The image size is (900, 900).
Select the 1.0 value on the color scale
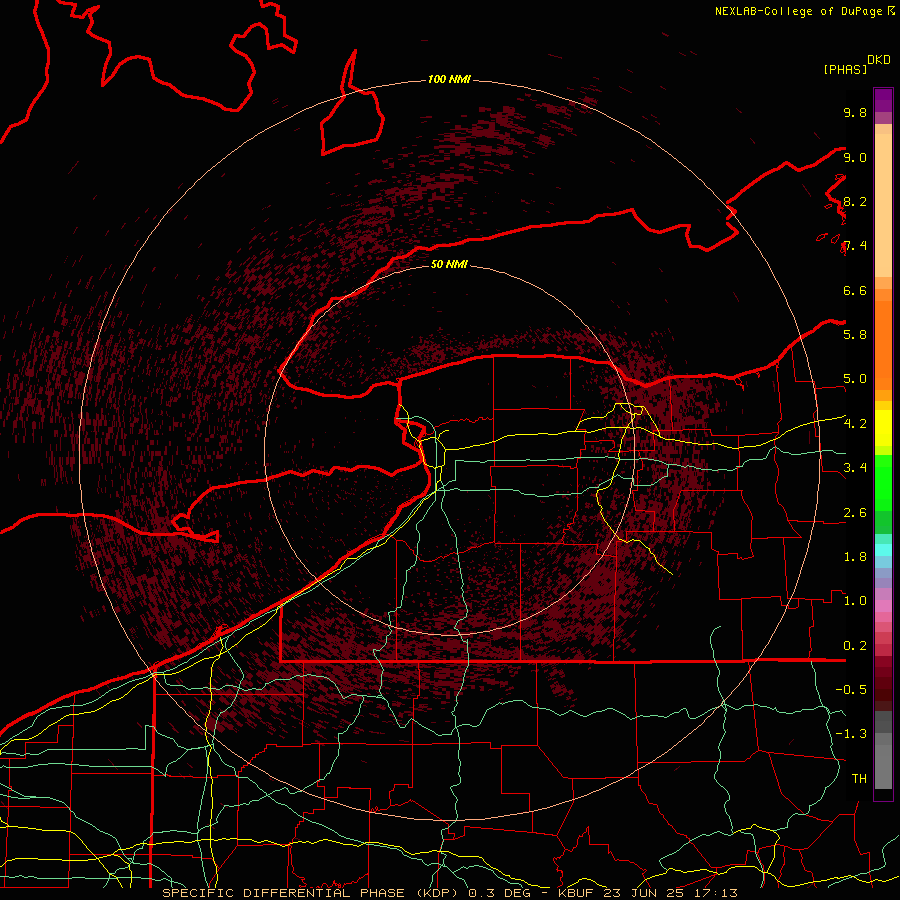point(855,601)
